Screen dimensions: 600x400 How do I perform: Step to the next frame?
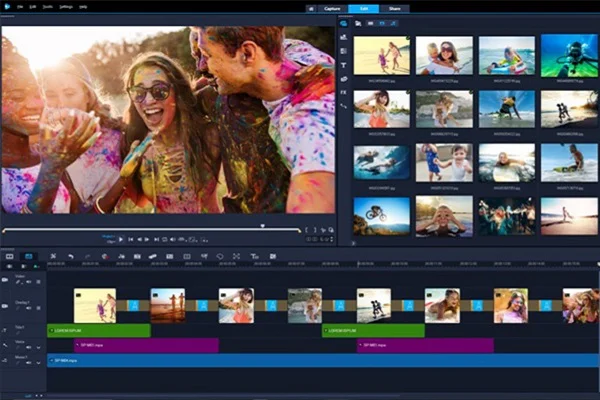point(147,240)
